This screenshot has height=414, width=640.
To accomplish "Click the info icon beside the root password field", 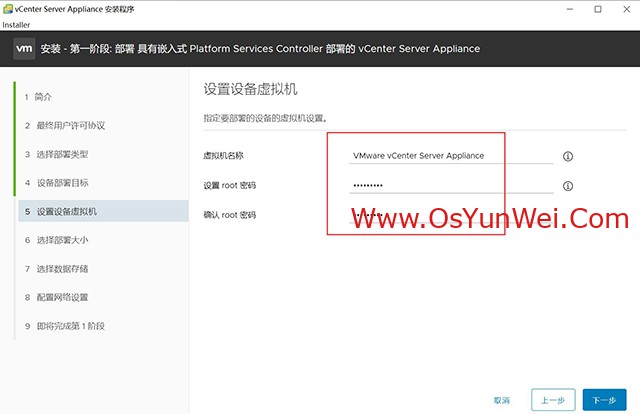I will (568, 186).
